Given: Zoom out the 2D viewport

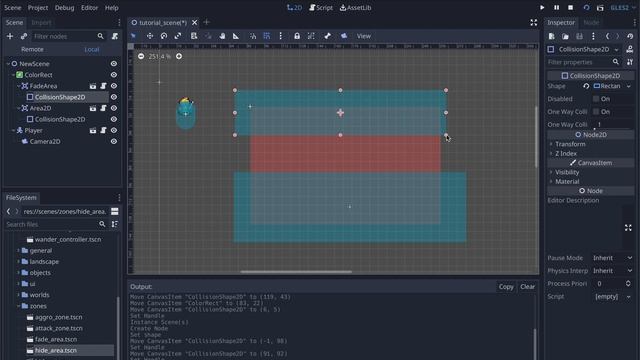Looking at the screenshot, I should coord(141,56).
